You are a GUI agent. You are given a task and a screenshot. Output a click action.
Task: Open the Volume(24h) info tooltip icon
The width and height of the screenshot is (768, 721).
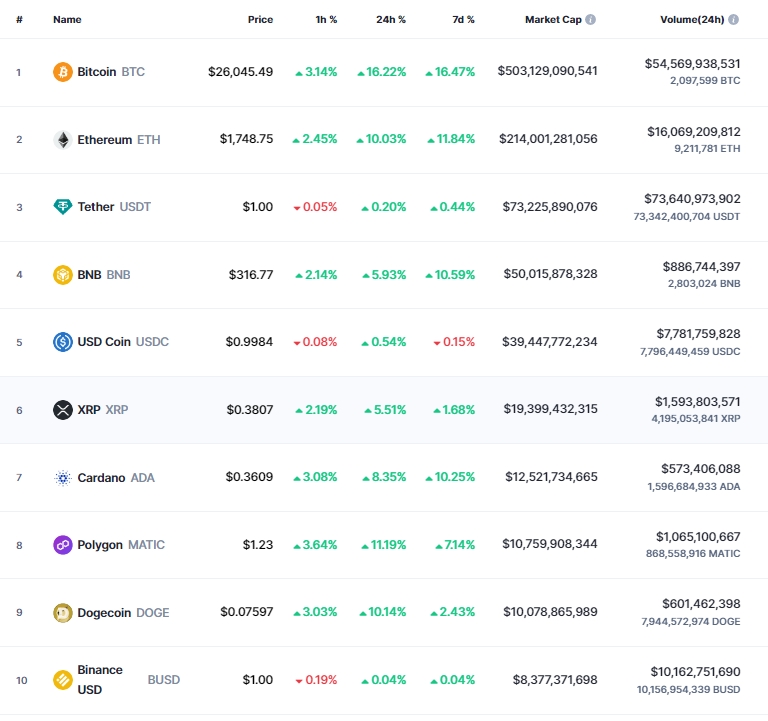tap(733, 20)
